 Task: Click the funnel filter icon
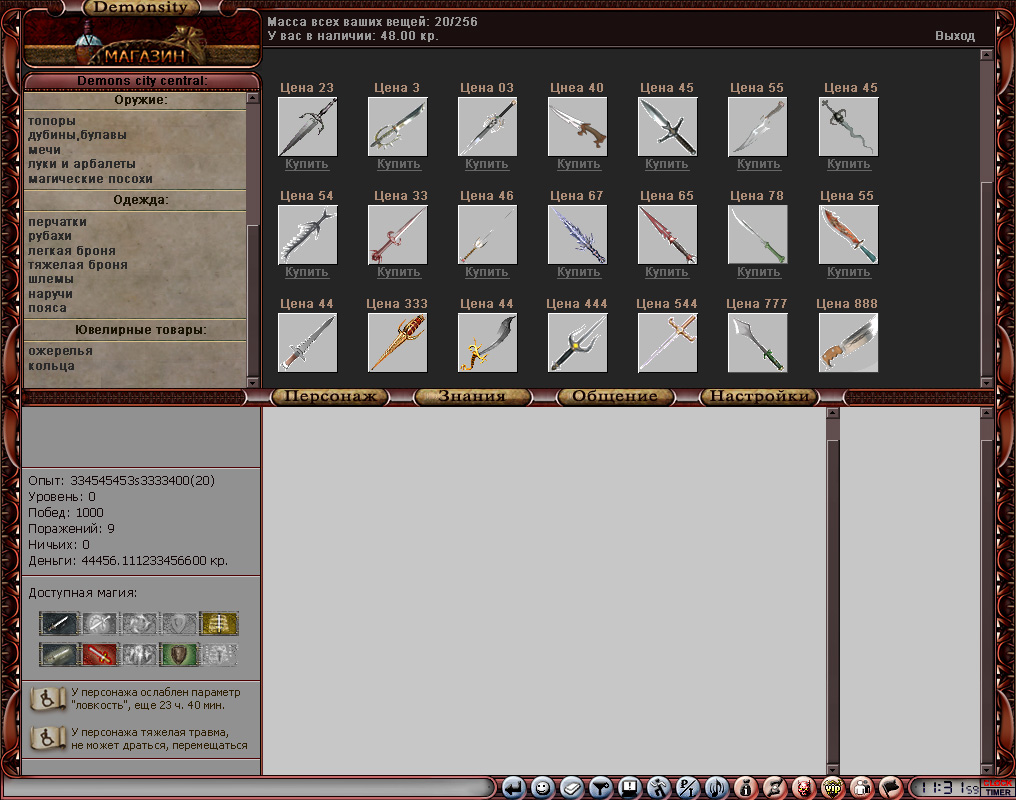click(601, 788)
